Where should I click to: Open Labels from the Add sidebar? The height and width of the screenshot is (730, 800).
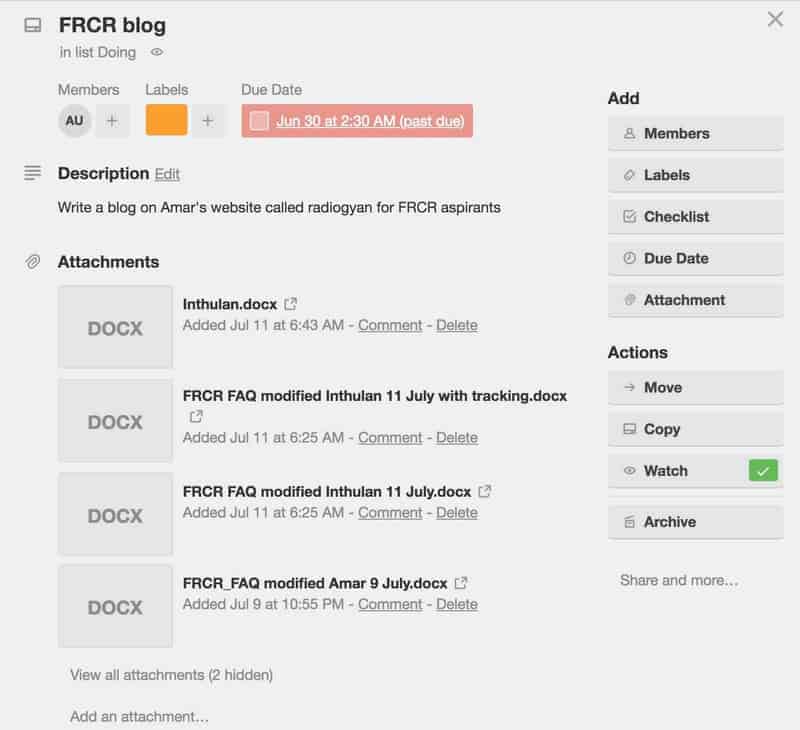(694, 174)
